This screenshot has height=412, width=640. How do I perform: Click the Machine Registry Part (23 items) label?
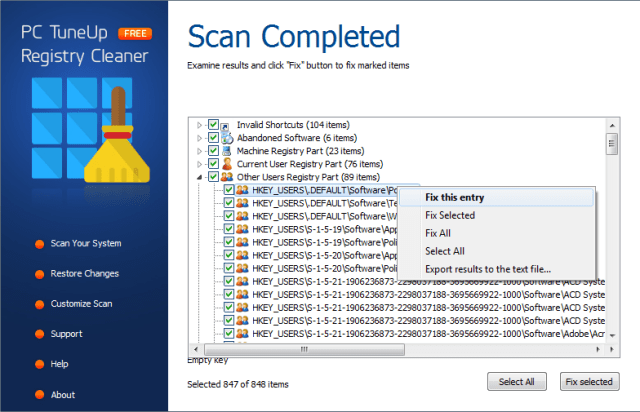tap(300, 151)
